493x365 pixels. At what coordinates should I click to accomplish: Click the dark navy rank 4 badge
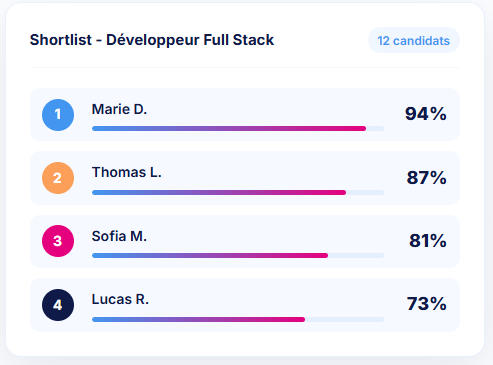click(x=58, y=305)
